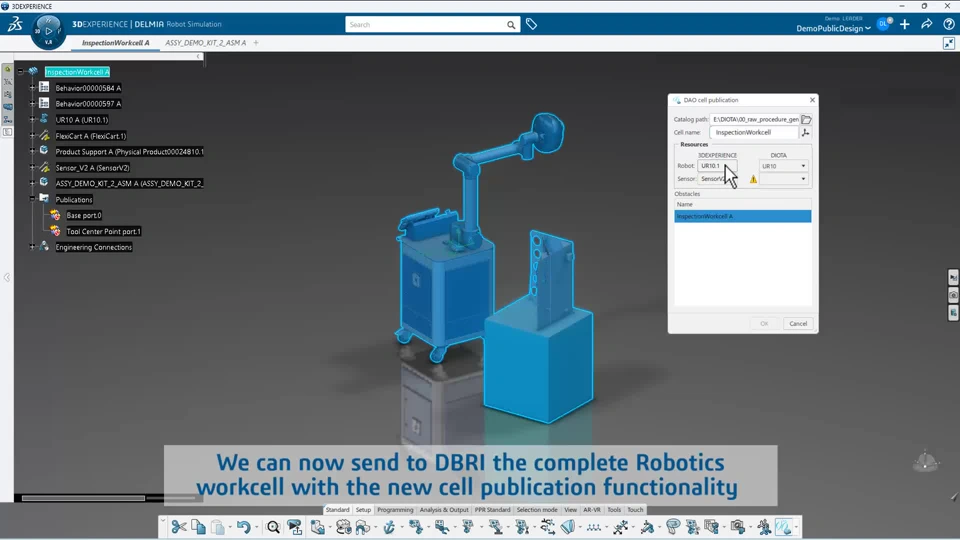Click the Share arrow icon in the header

click(926, 24)
